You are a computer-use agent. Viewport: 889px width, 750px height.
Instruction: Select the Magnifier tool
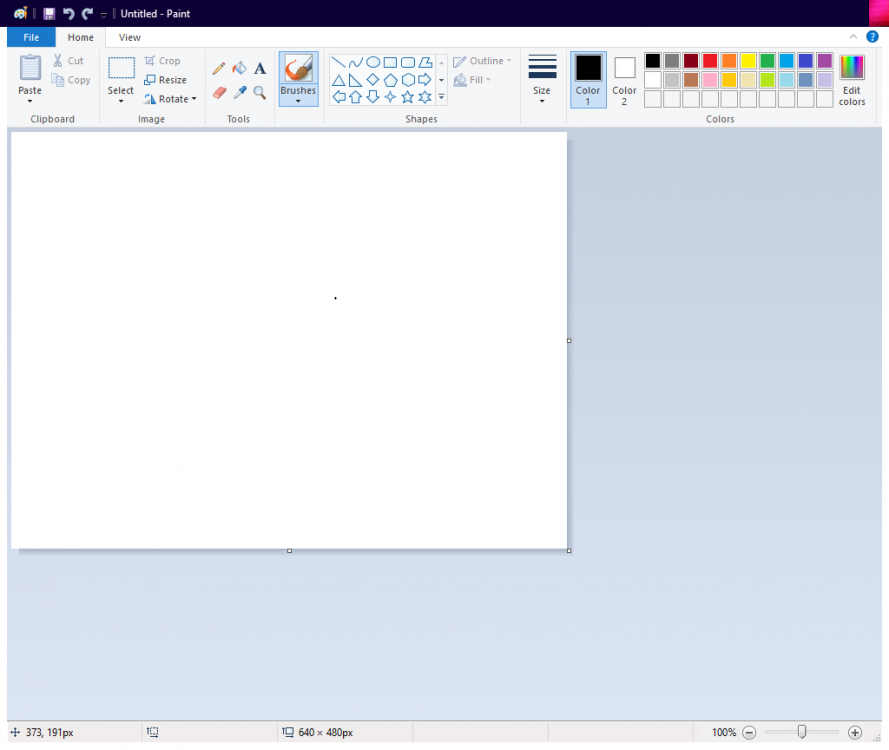pos(260,92)
